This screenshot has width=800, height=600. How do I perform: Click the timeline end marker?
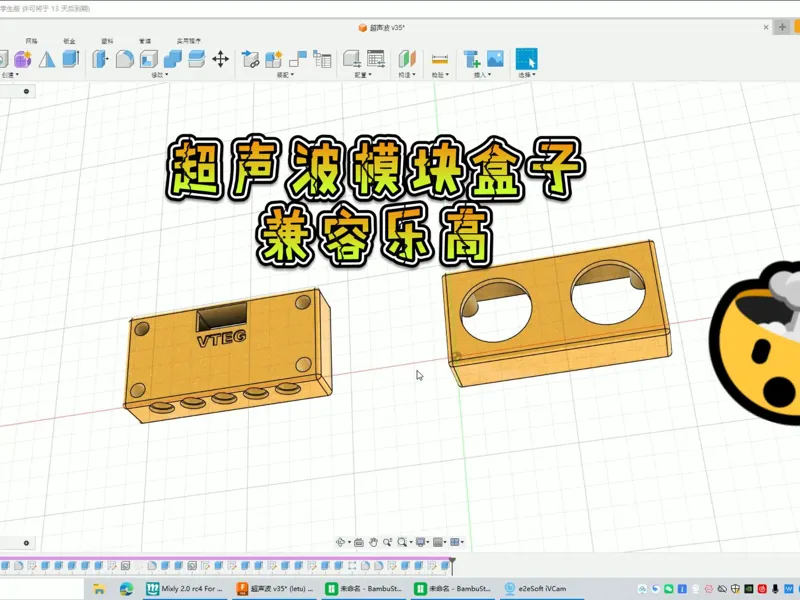[452, 566]
